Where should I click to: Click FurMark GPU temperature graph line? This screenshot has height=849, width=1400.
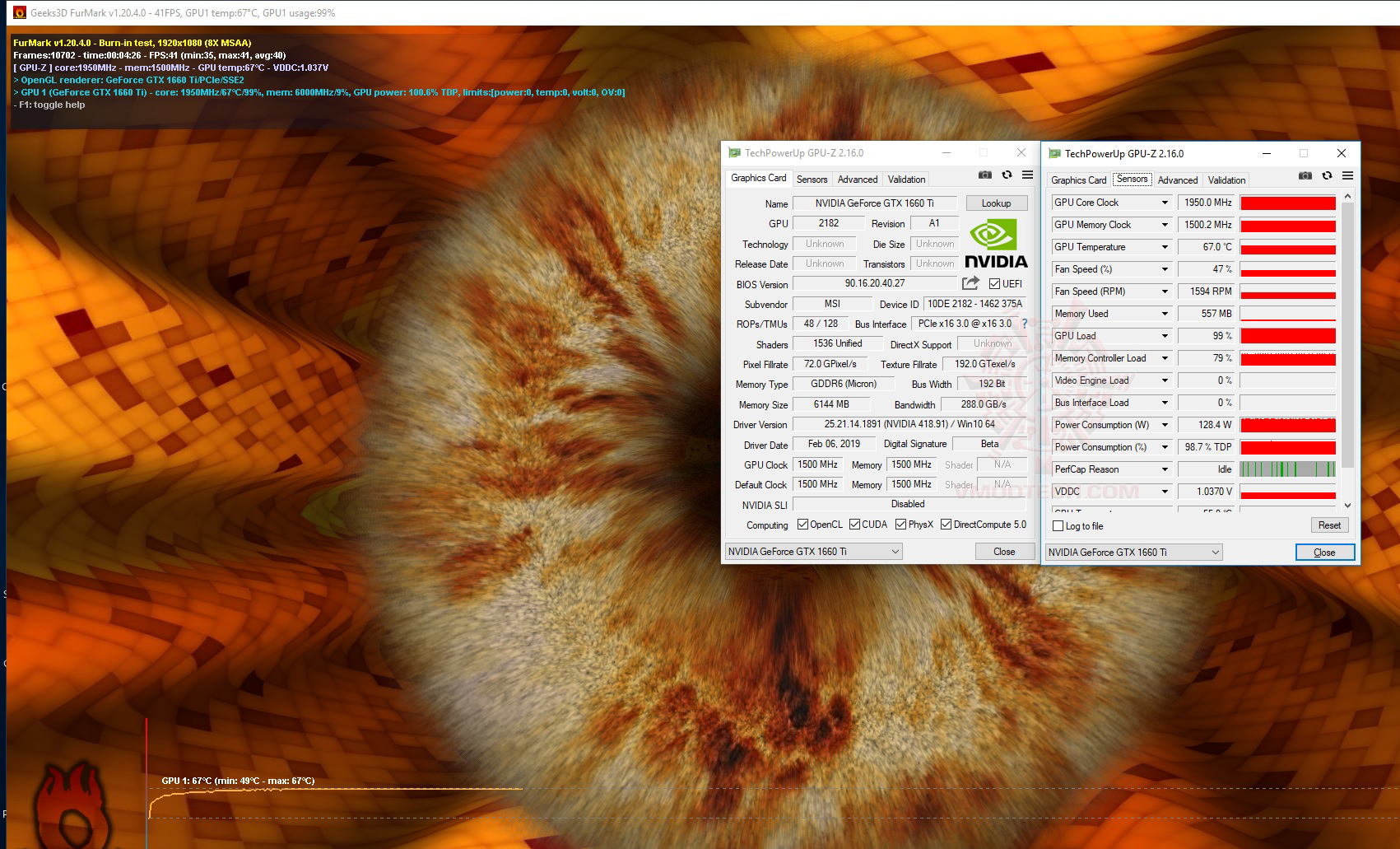[x=335, y=791]
